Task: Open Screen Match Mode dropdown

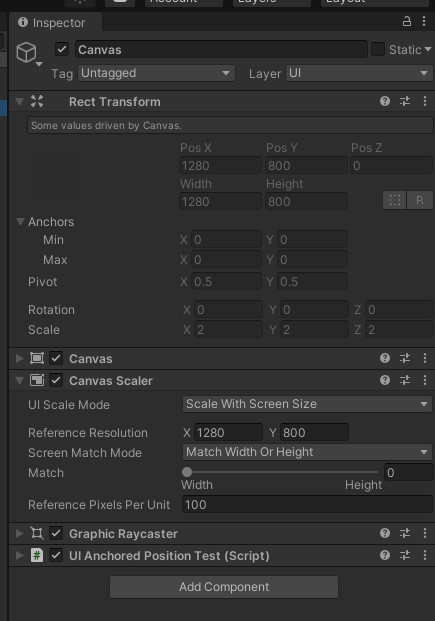Action: pos(307,452)
